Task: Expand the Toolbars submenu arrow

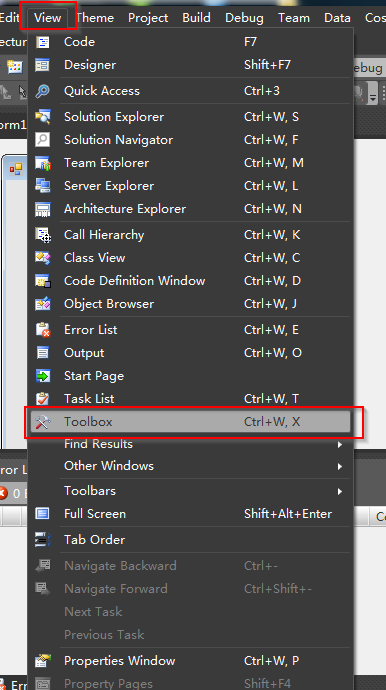Action: click(340, 491)
